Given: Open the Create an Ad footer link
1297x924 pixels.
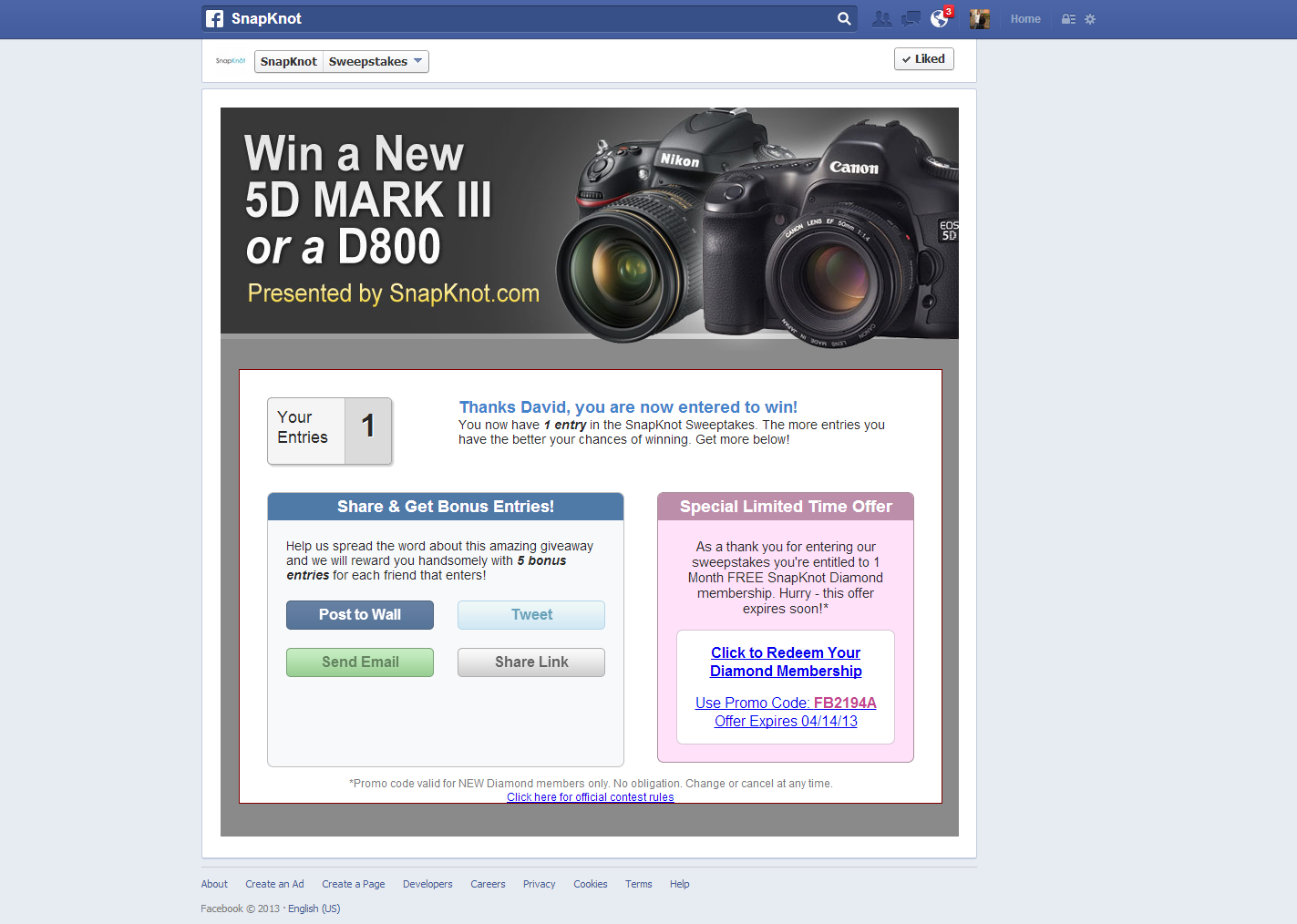Looking at the screenshot, I should (274, 884).
